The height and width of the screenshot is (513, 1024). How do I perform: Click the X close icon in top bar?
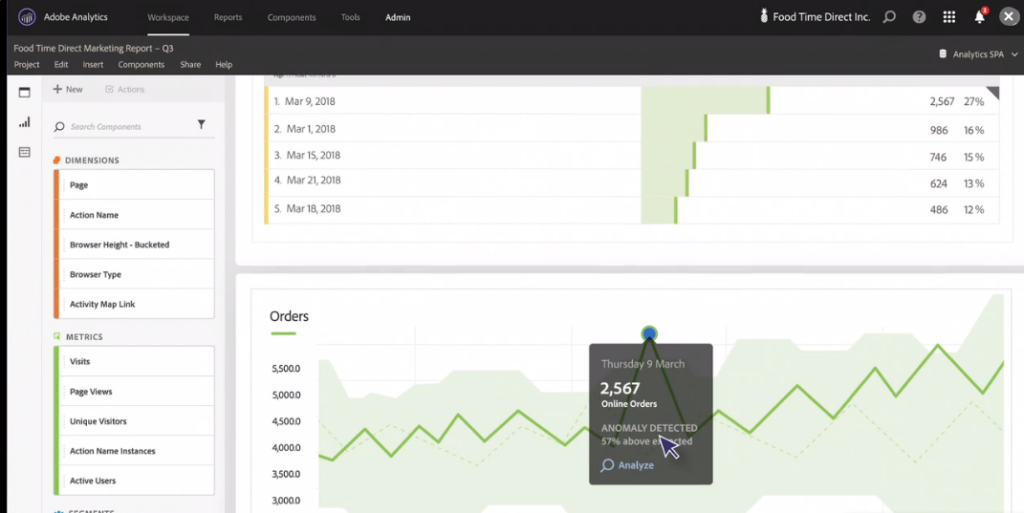1009,17
